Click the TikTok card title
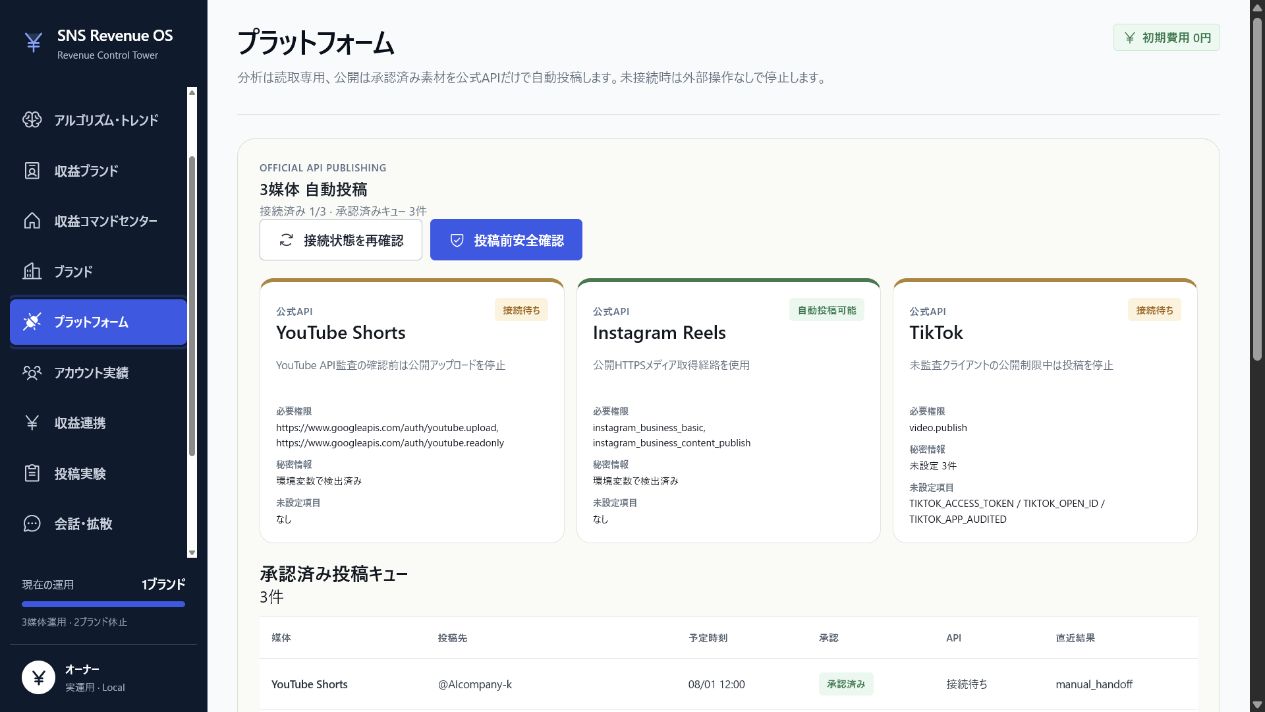 (x=936, y=333)
